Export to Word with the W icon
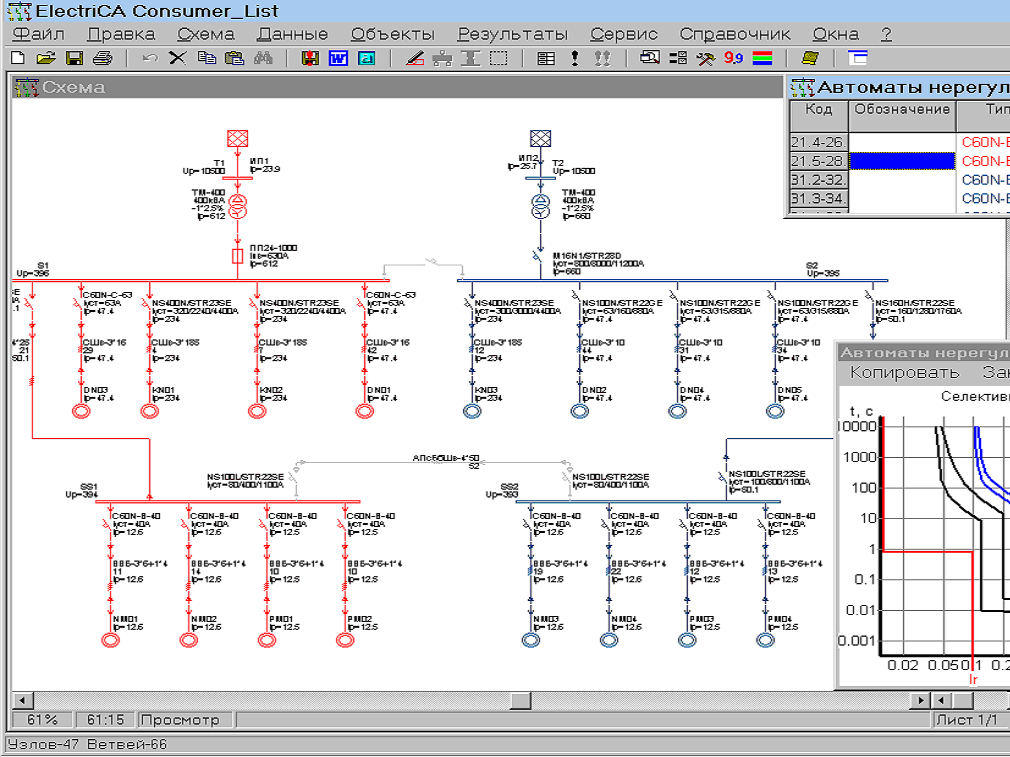Screen dimensions: 1010x757 point(338,58)
